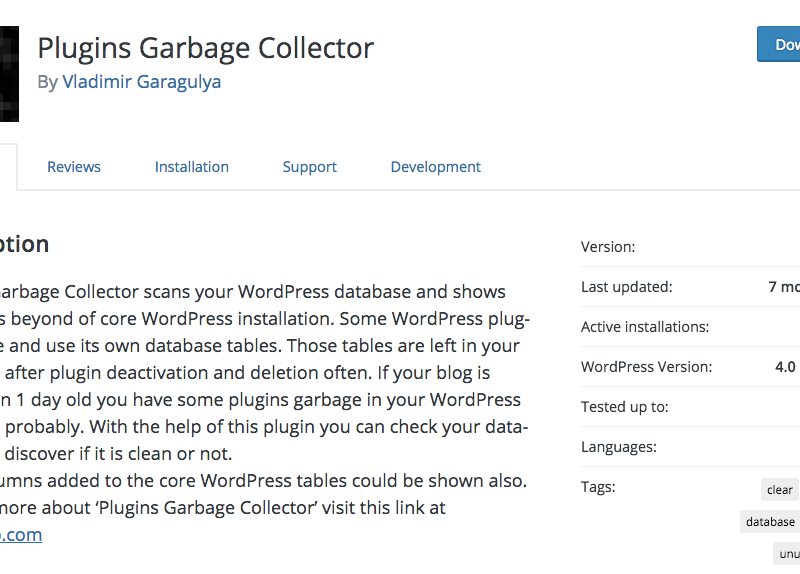Viewport: 800px width, 574px height.
Task: Click the pixelated plugin icon thumbnail
Action: 9,74
